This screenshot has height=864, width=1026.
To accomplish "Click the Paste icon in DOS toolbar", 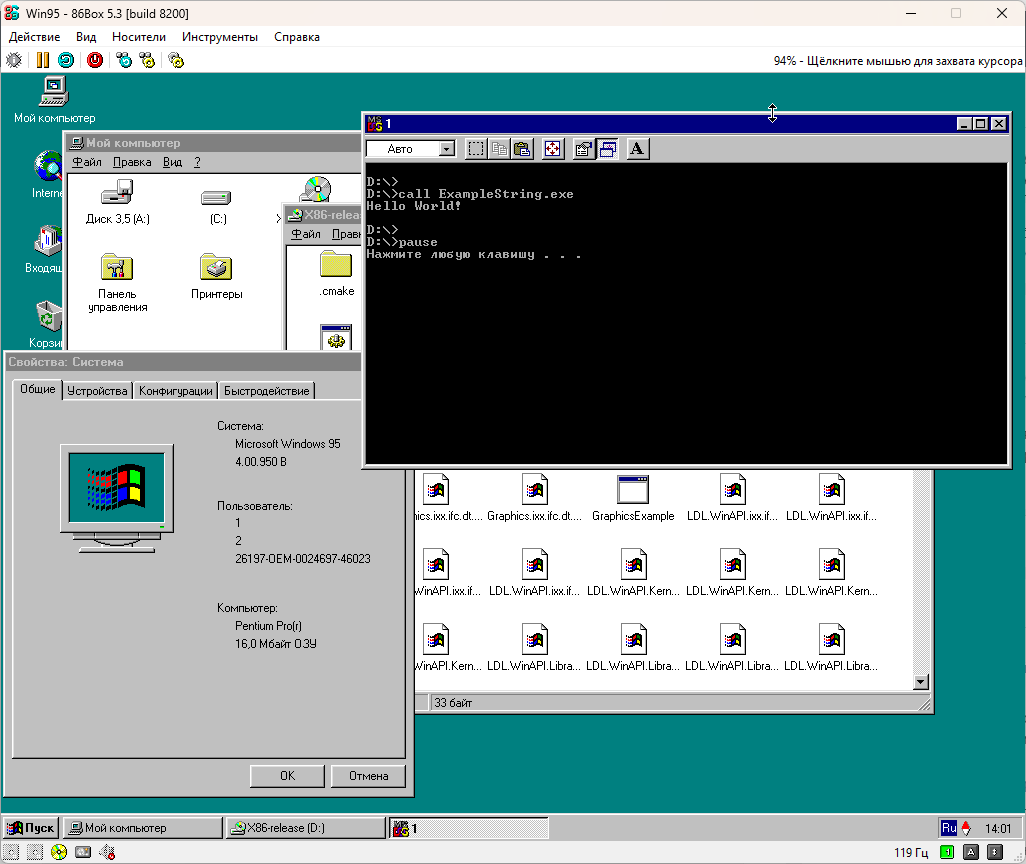I will (522, 149).
